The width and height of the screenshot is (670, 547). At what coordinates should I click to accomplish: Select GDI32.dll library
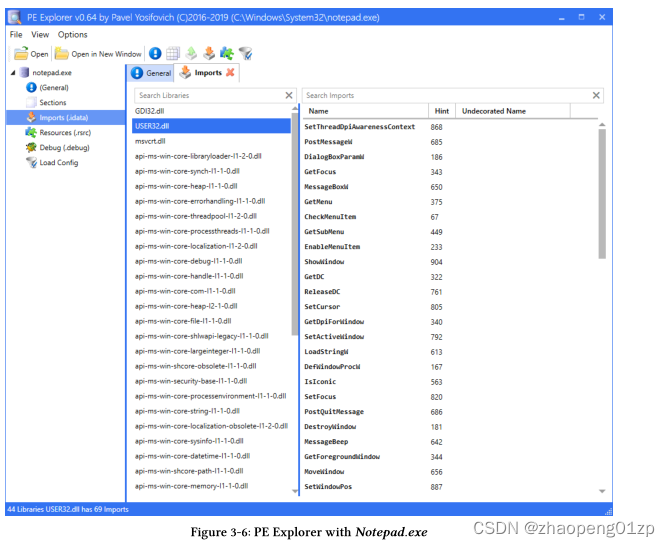tap(212, 111)
